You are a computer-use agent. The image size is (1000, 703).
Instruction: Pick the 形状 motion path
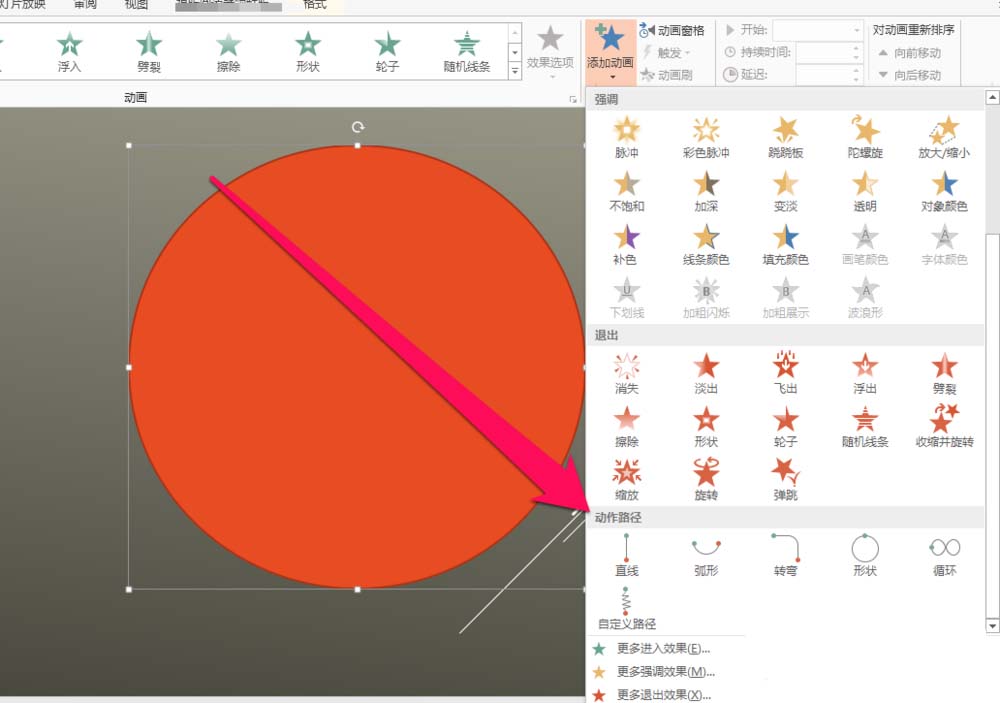[865, 555]
